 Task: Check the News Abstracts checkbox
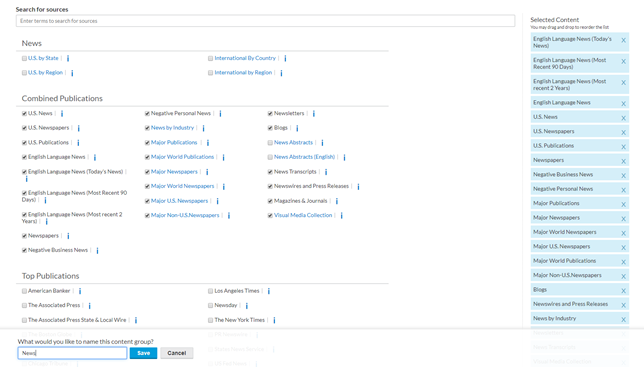click(x=270, y=143)
